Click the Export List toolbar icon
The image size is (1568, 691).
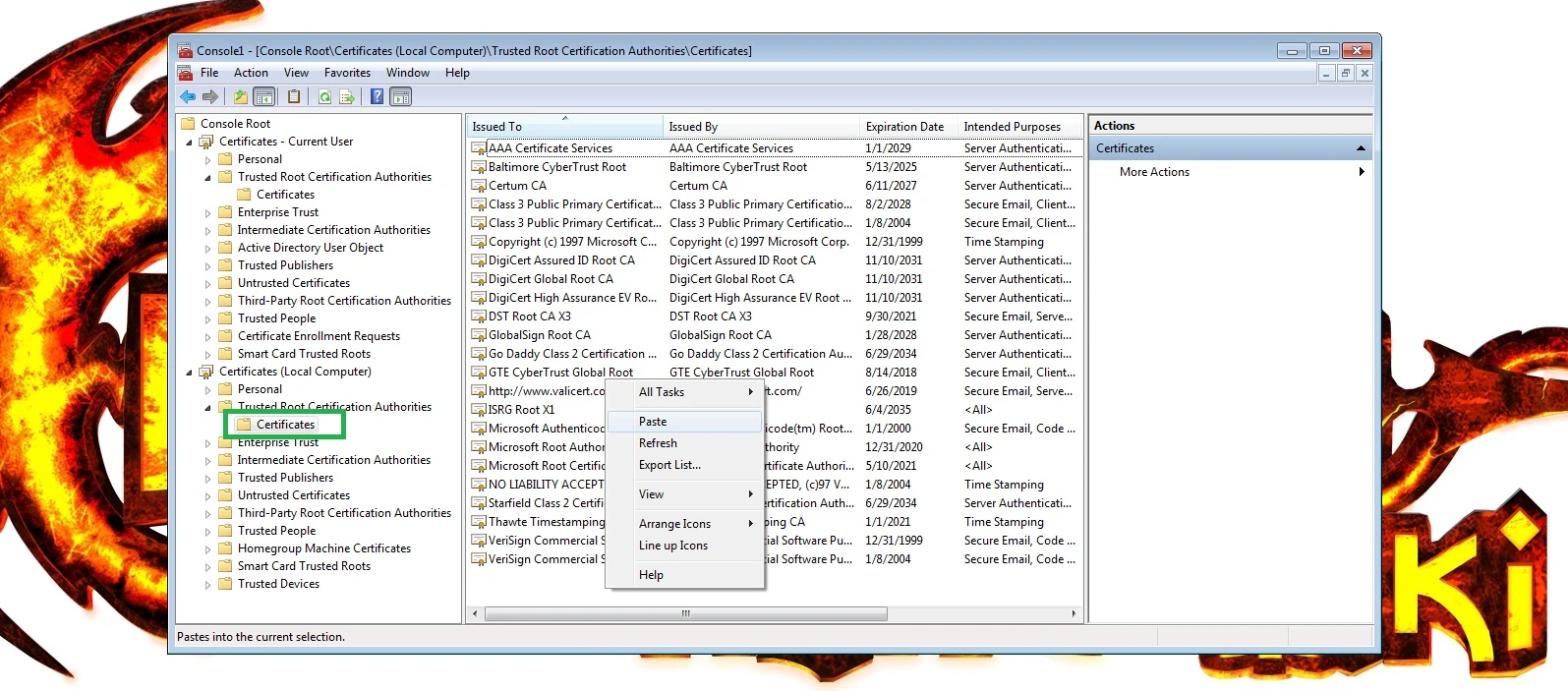pos(346,96)
